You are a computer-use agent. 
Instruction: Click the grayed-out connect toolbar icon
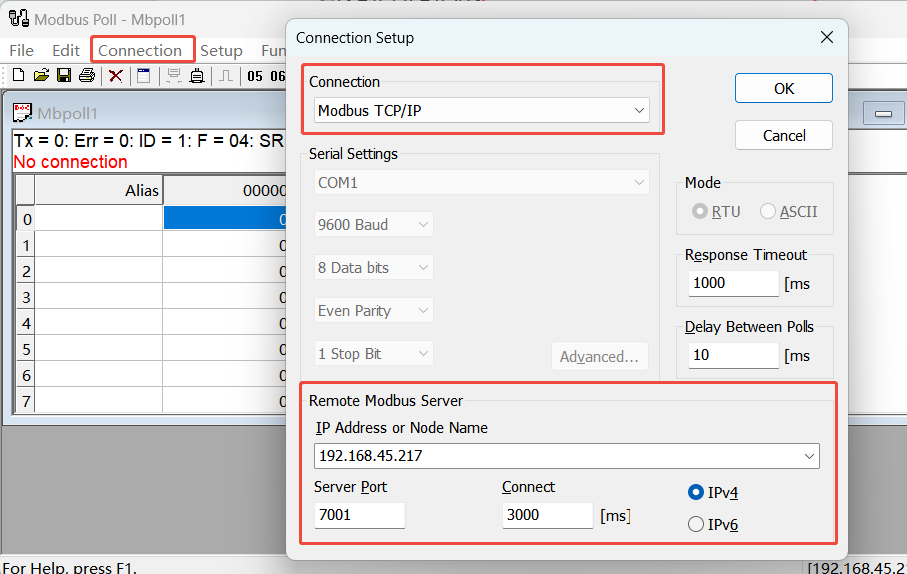pyautogui.click(x=174, y=76)
